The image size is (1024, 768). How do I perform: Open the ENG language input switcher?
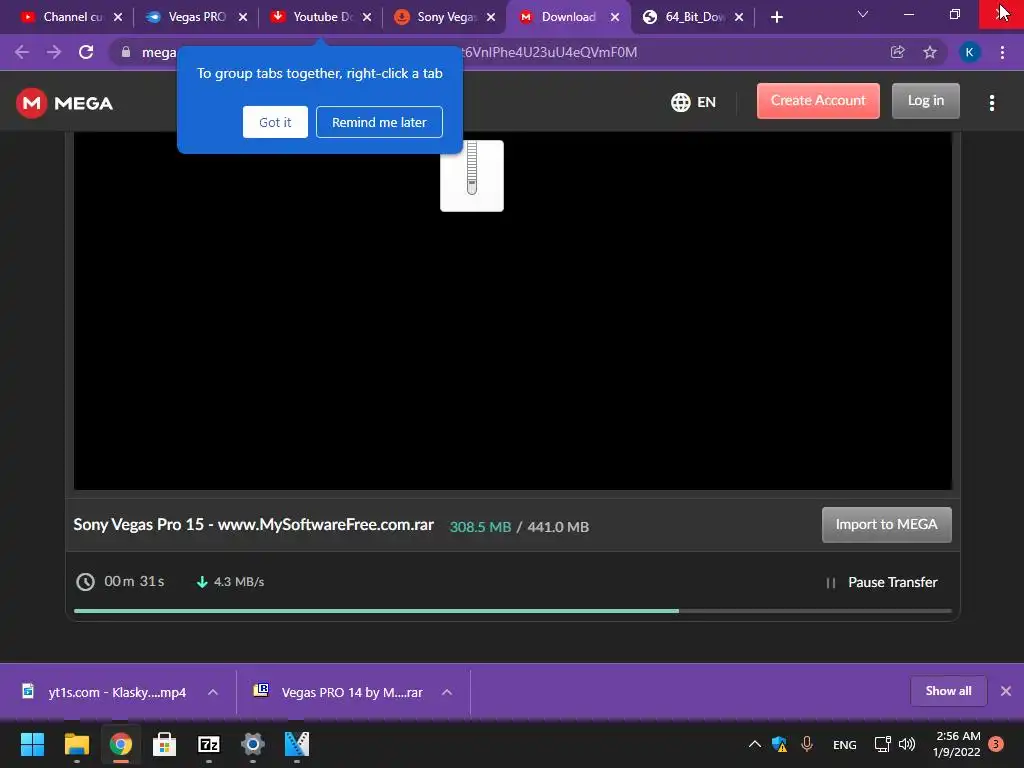(844, 744)
